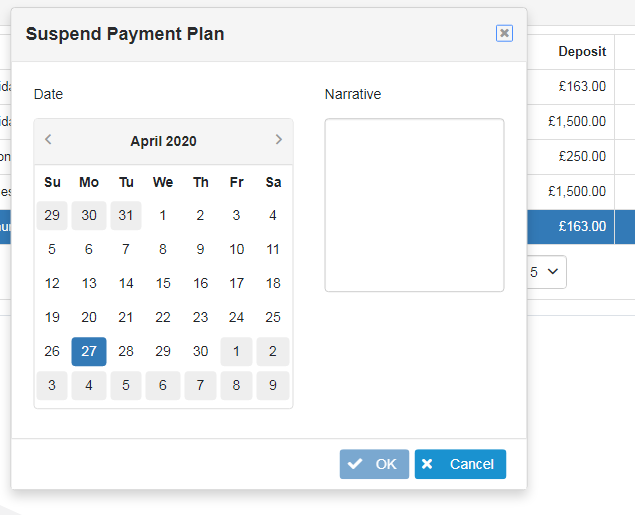Pick May 9 in the last row
The height and width of the screenshot is (515, 635).
[273, 386]
